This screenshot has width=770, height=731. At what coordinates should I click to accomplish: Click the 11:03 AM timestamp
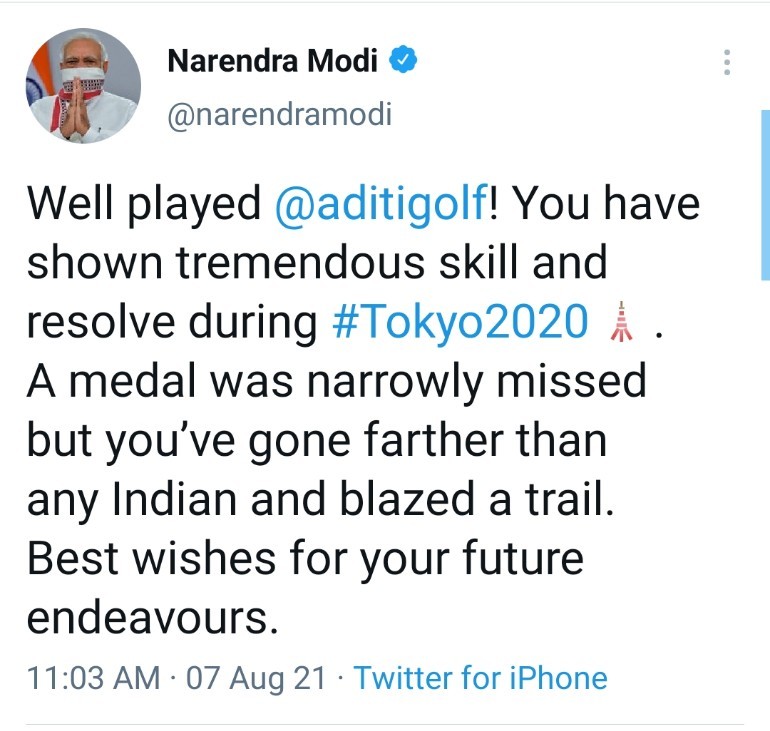tap(93, 678)
